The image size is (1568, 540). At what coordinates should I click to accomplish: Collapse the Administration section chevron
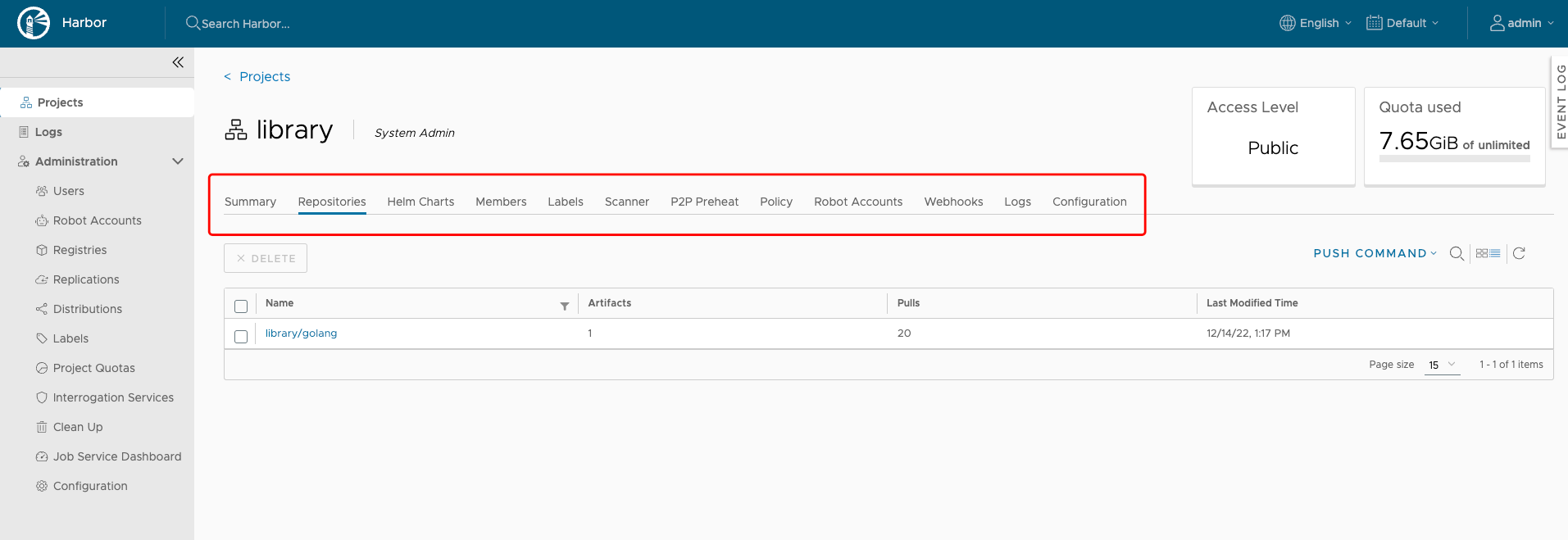(178, 161)
